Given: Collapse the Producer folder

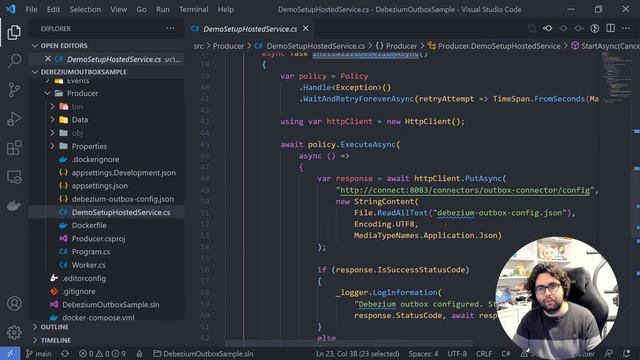Looking at the screenshot, I should (x=48, y=93).
